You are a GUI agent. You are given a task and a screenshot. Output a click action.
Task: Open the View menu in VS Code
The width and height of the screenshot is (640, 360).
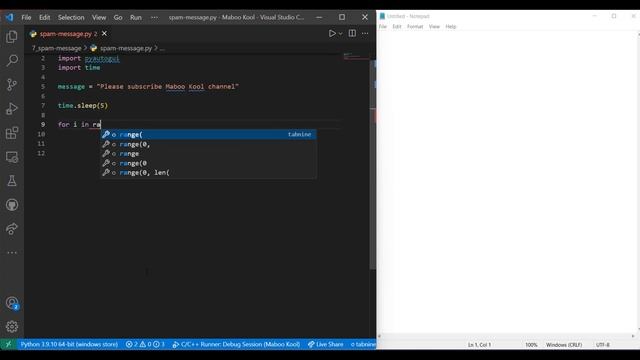99,18
